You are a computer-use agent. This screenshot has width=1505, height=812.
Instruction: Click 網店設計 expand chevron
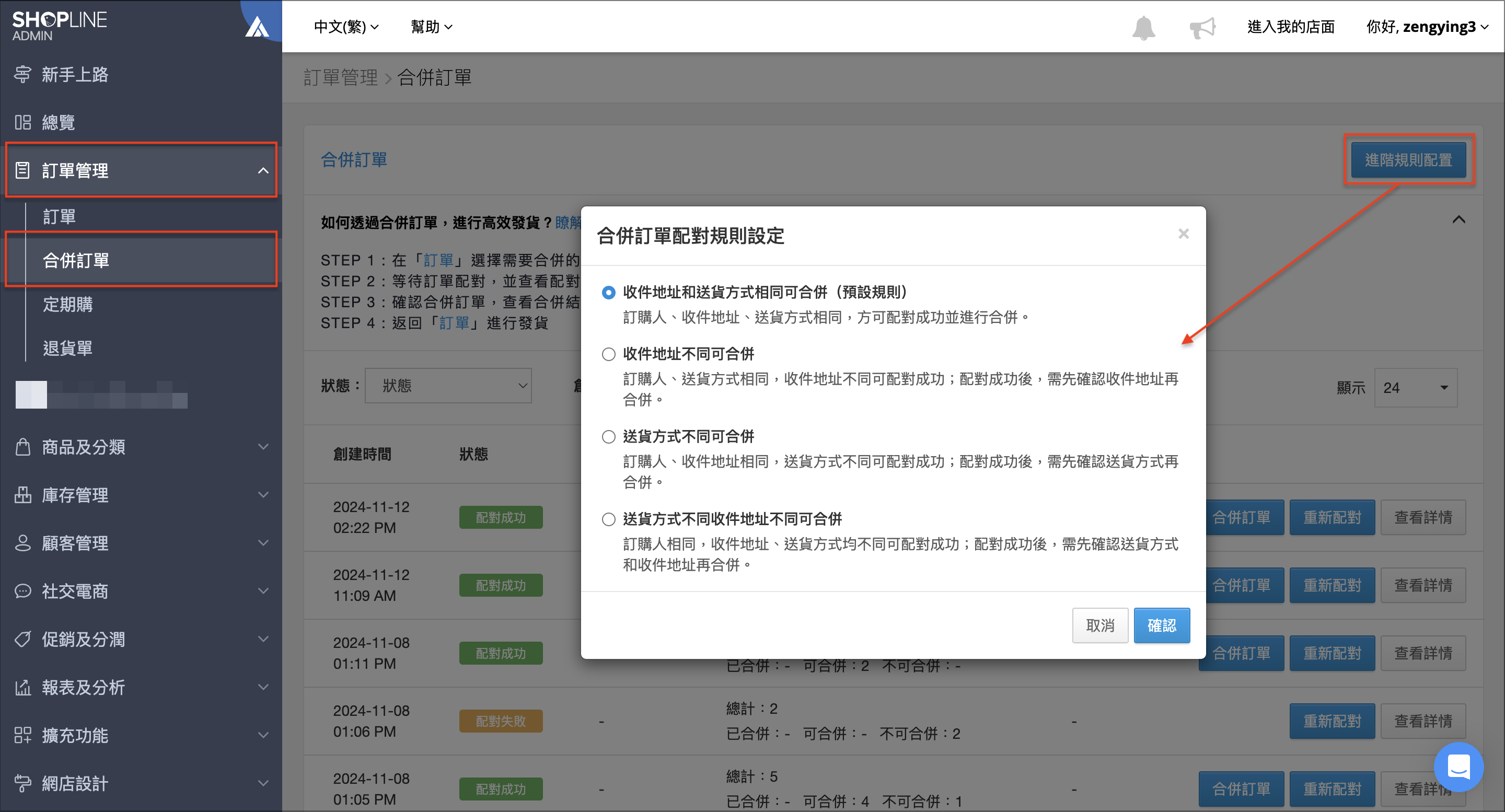(263, 783)
